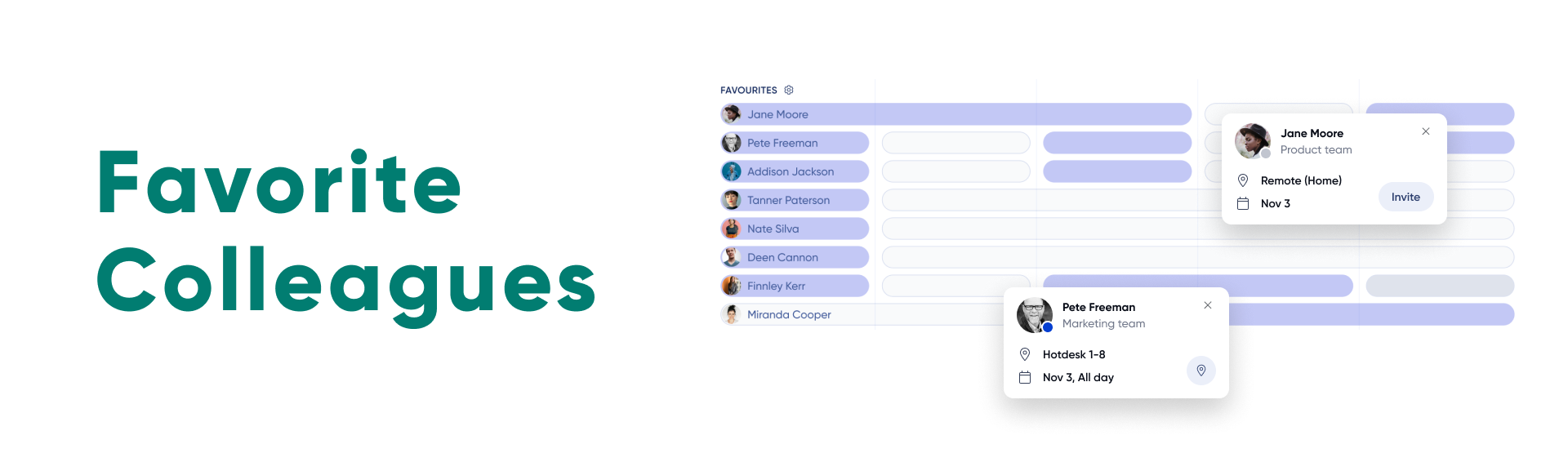Click the grey booking bar in Finnley Kerr's row

coord(1440,286)
